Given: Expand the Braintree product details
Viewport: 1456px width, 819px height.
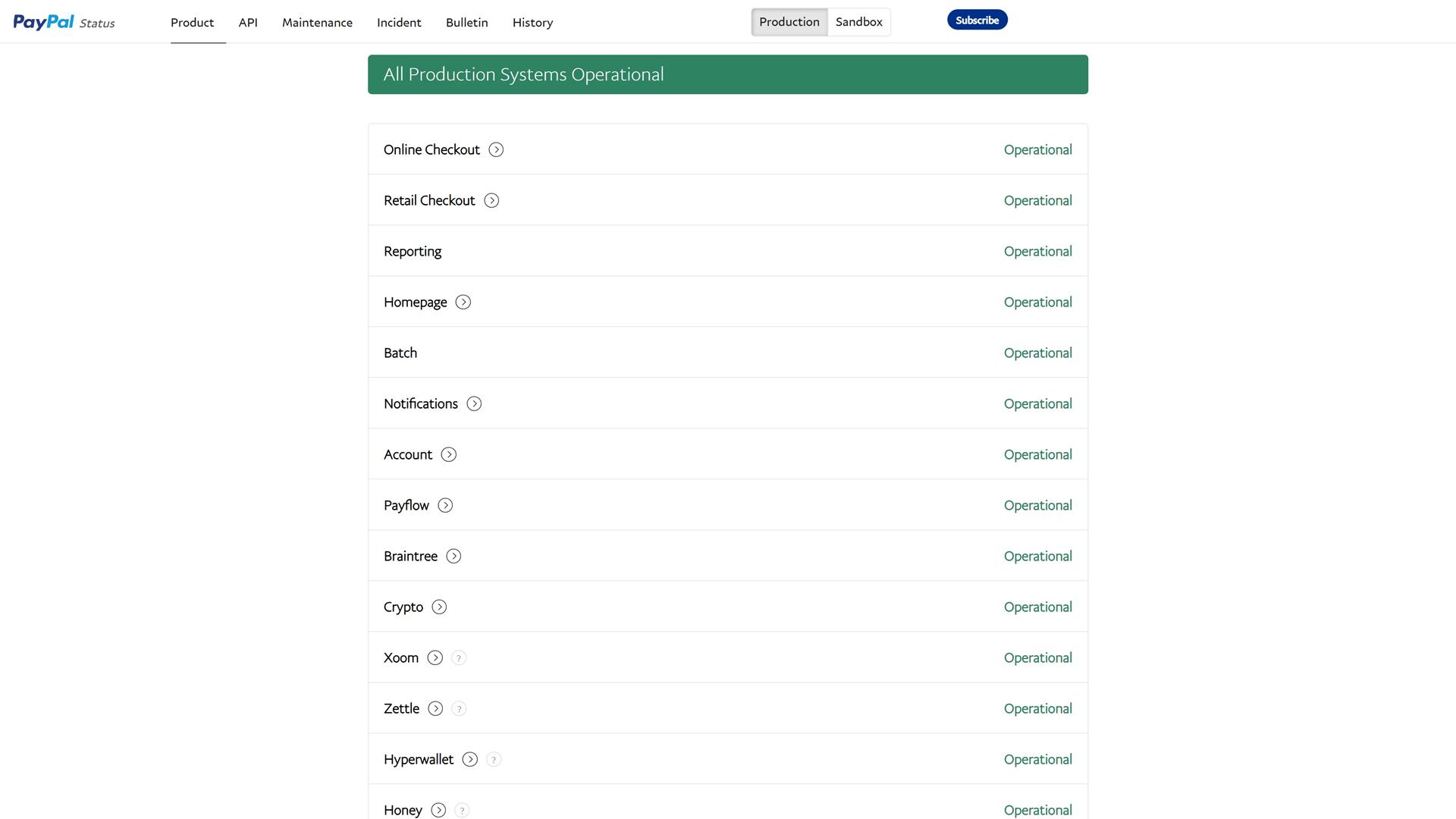Looking at the screenshot, I should (x=453, y=556).
